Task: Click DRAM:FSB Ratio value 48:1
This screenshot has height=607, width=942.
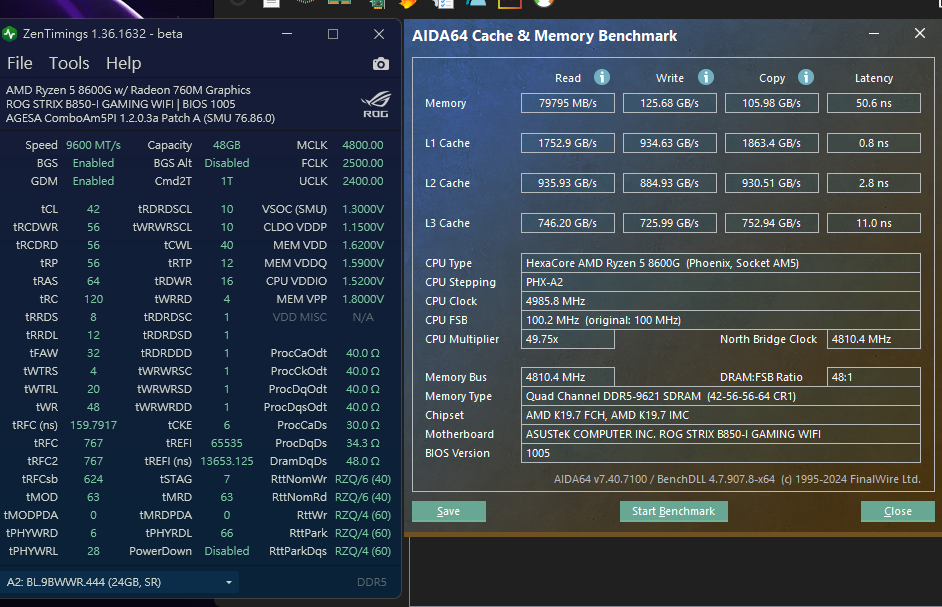Action: (x=874, y=377)
